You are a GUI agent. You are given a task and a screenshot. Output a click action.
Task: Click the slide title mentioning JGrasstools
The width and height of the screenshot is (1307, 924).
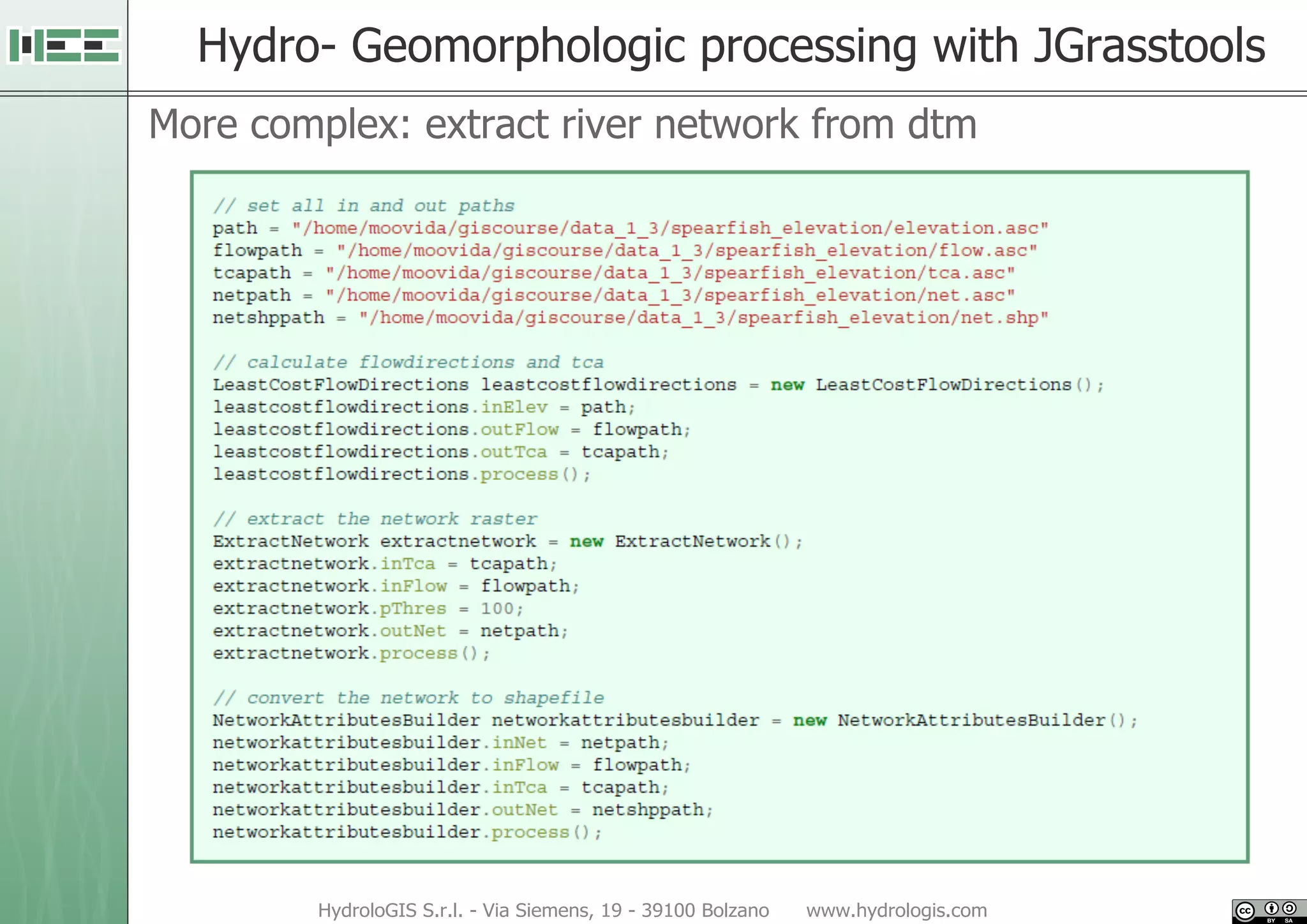tap(731, 46)
